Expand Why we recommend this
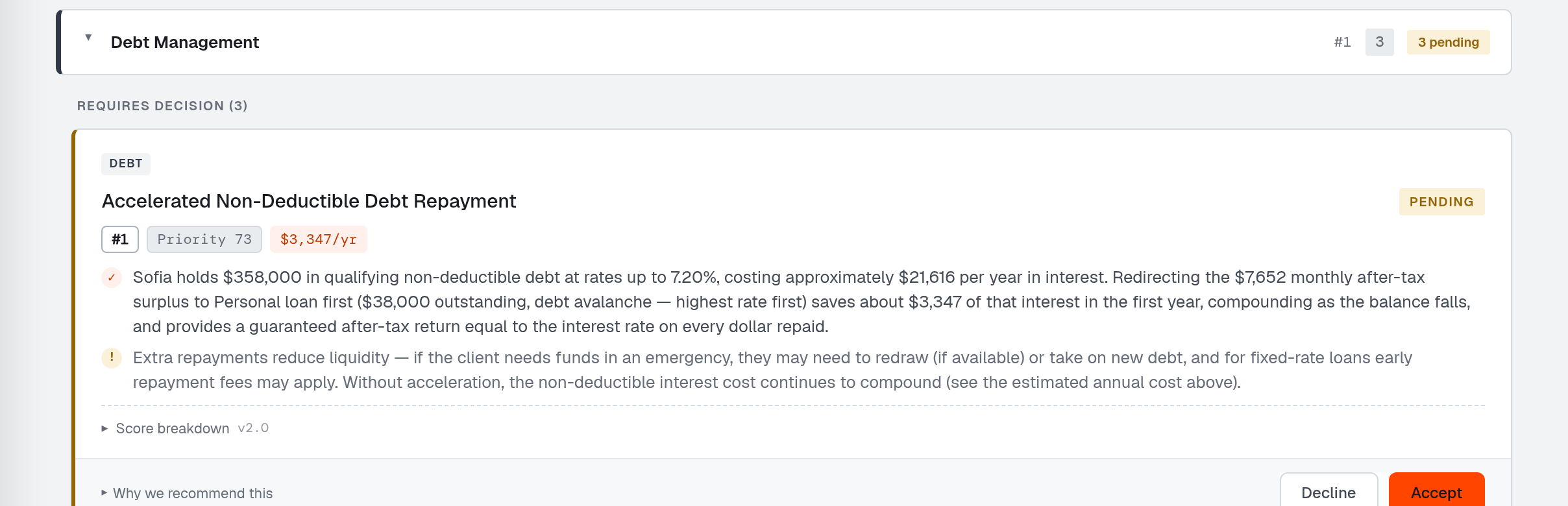The width and height of the screenshot is (1568, 506). coord(187,493)
